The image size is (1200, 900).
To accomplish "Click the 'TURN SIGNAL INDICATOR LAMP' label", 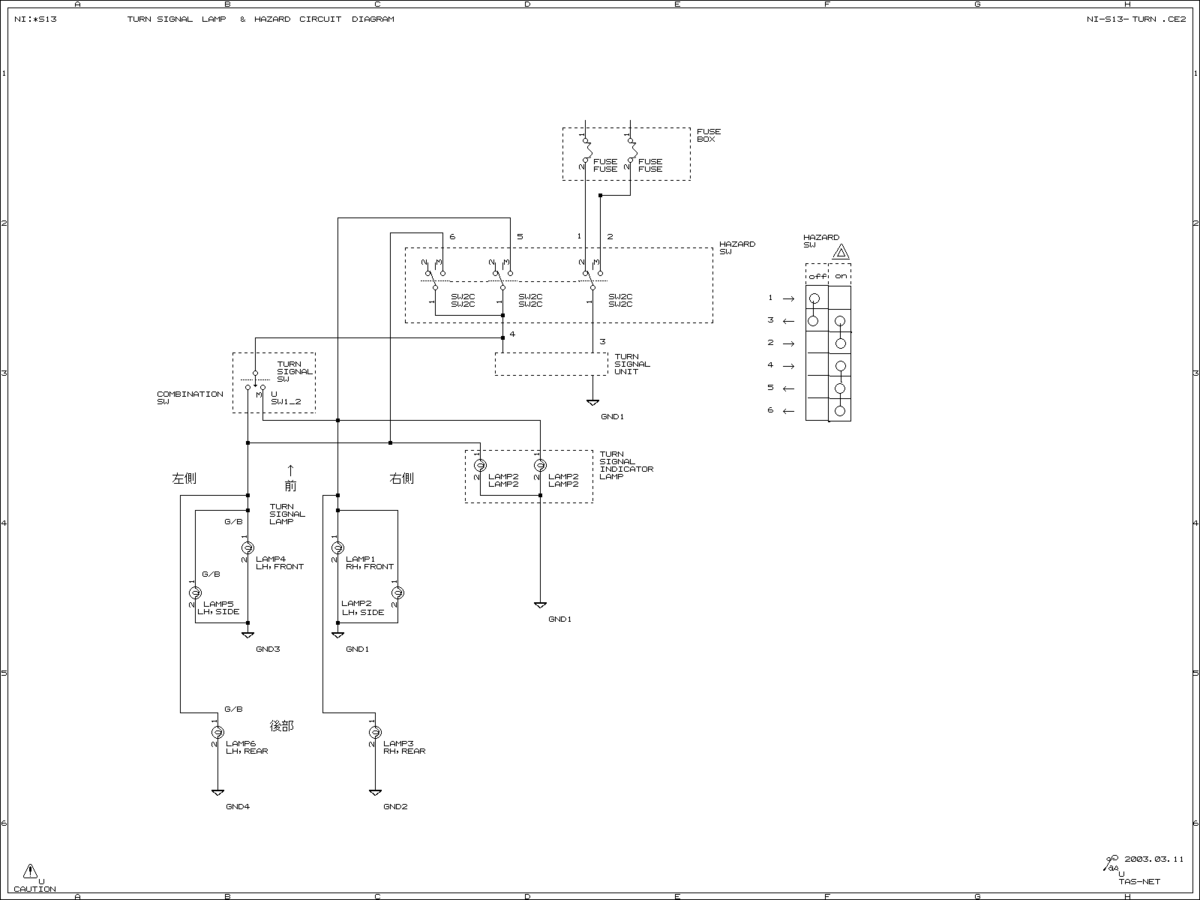I will click(x=626, y=465).
